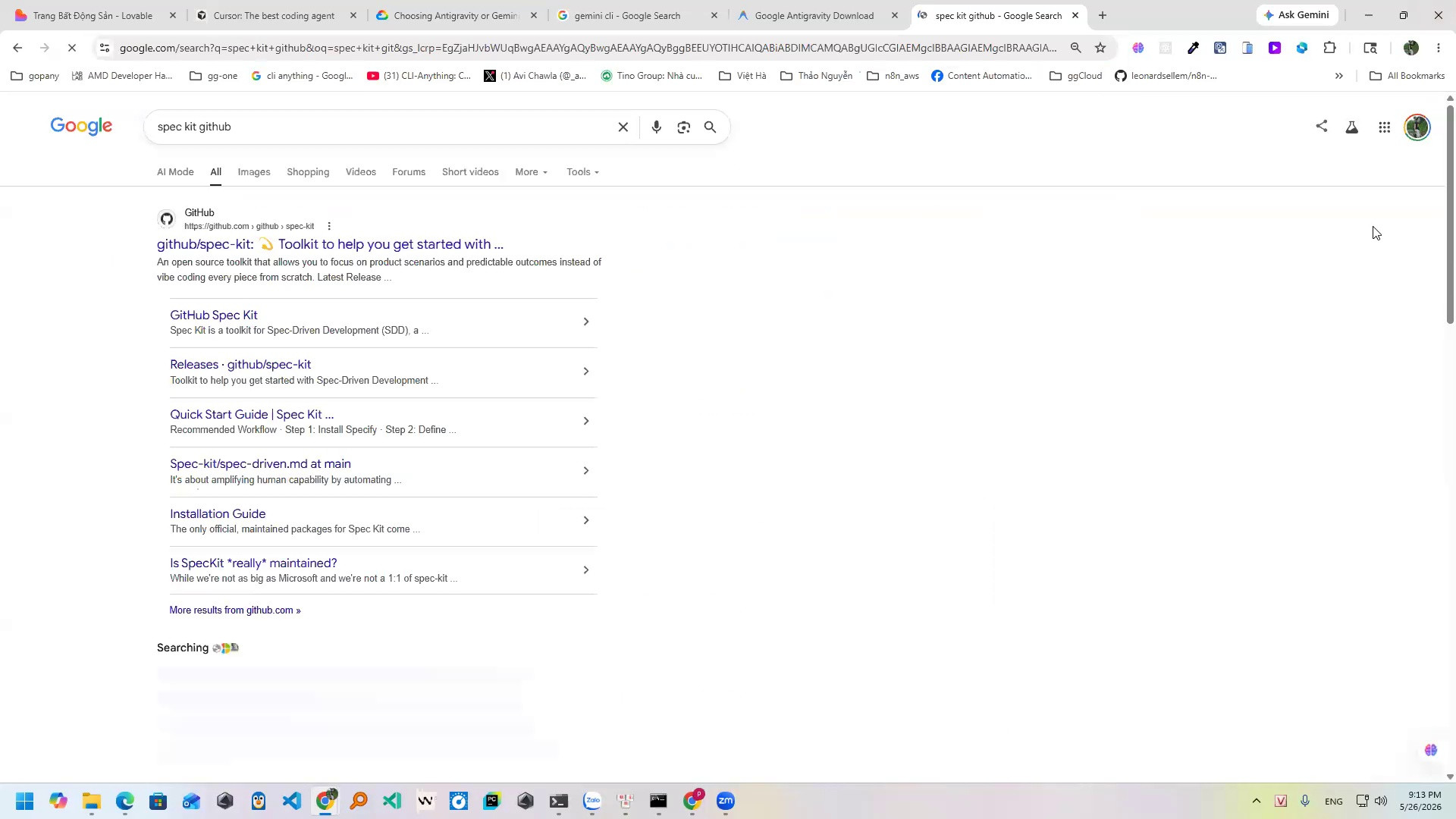Open Chrome extensions puzzle icon
Image resolution: width=1456 pixels, height=819 pixels.
1329,48
